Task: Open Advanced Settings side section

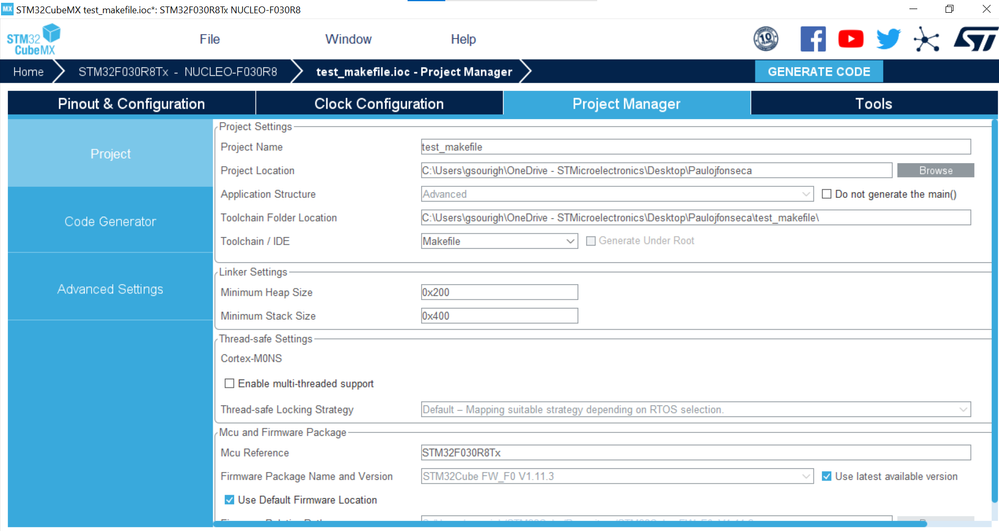Action: [x=110, y=289]
